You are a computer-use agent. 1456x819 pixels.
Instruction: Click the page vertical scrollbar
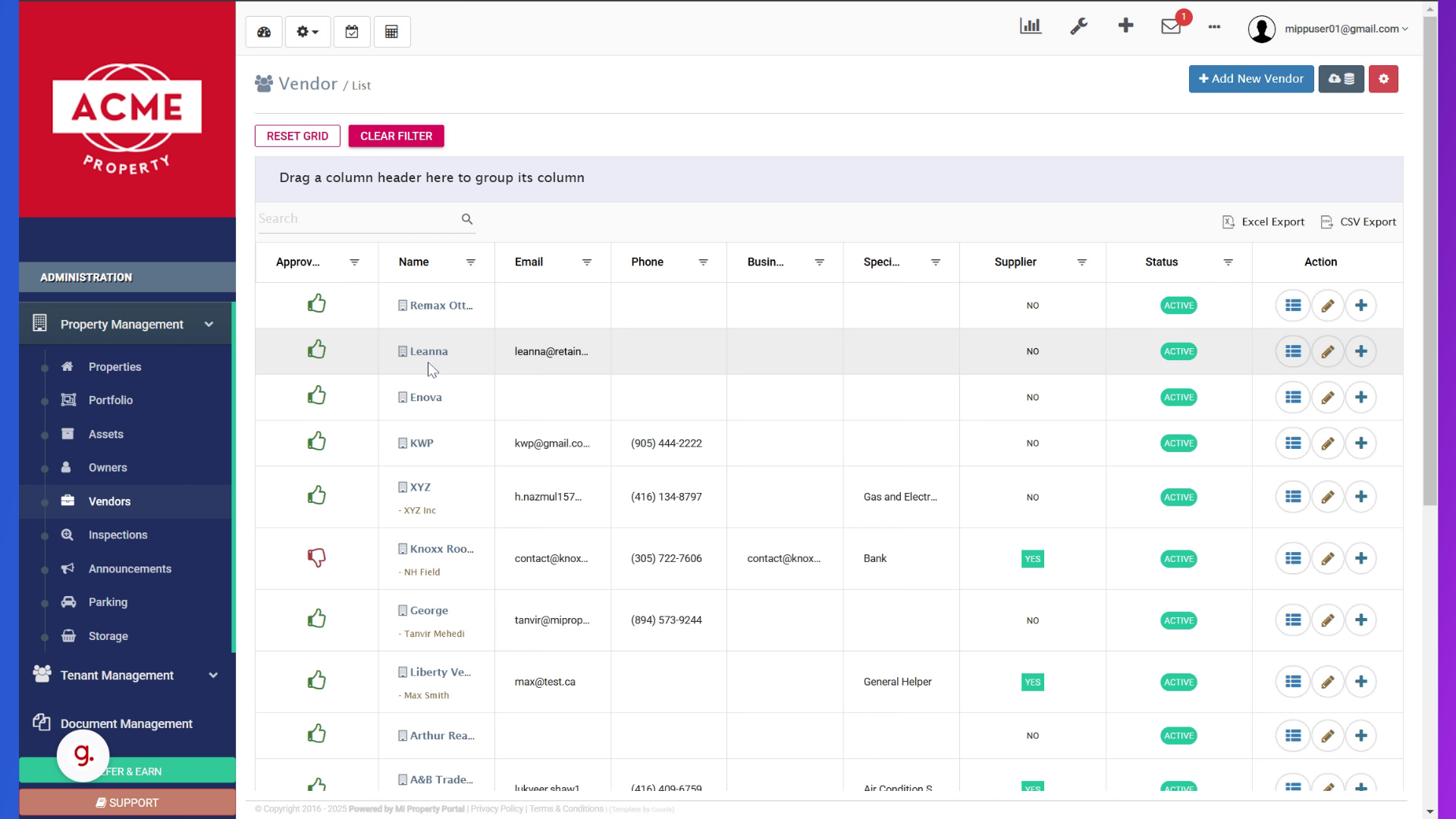click(1429, 262)
